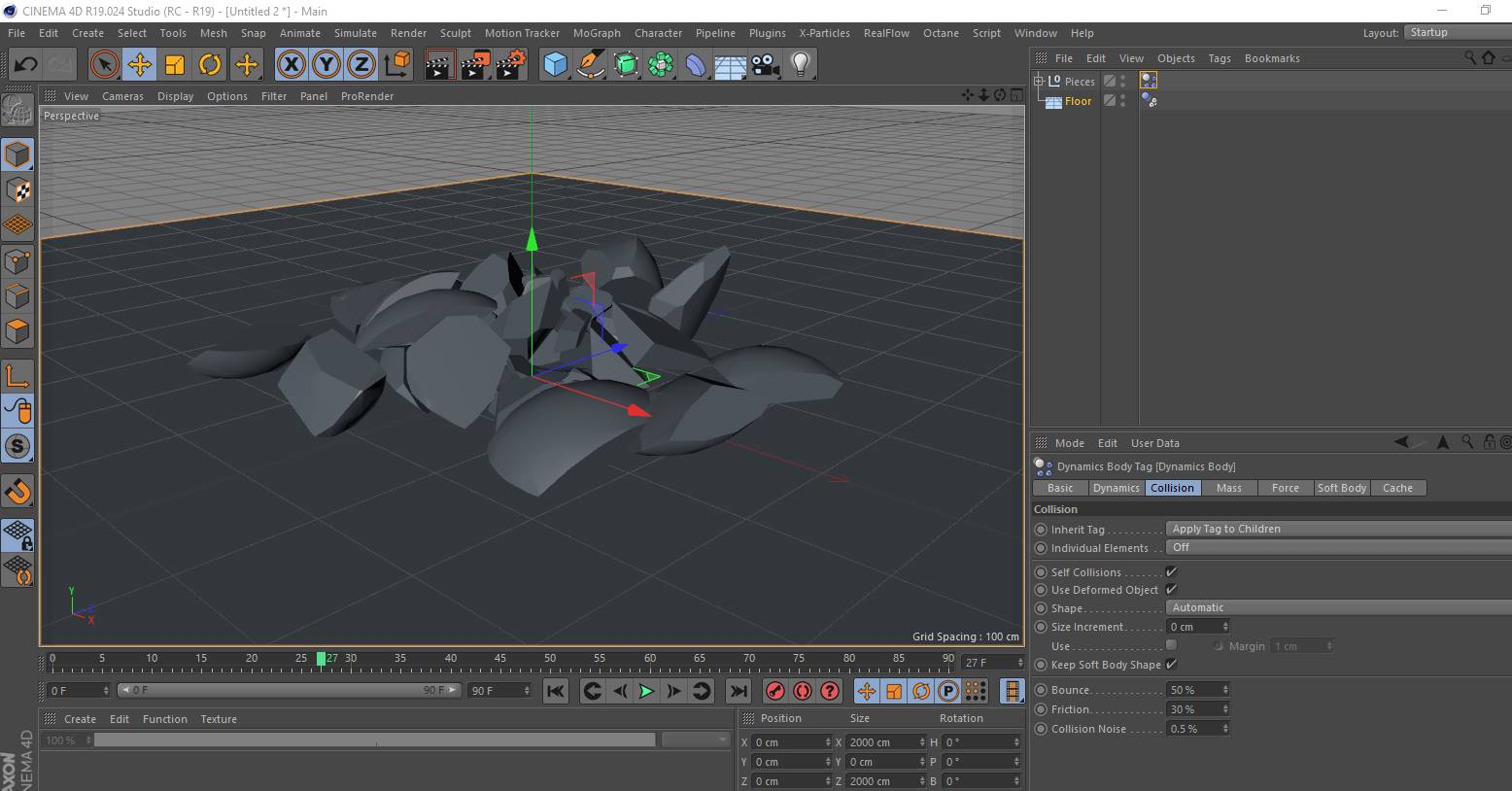Viewport: 1512px width, 791px height.
Task: Toggle Keep Soft Body Shape checkbox
Action: (1171, 665)
